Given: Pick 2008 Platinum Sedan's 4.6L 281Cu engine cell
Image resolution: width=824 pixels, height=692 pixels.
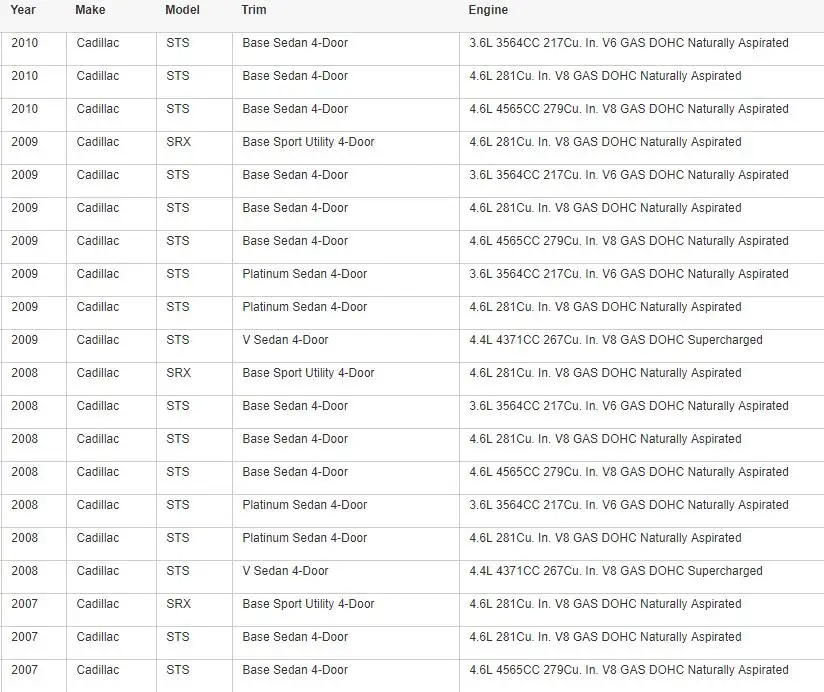Looking at the screenshot, I should pos(605,538).
